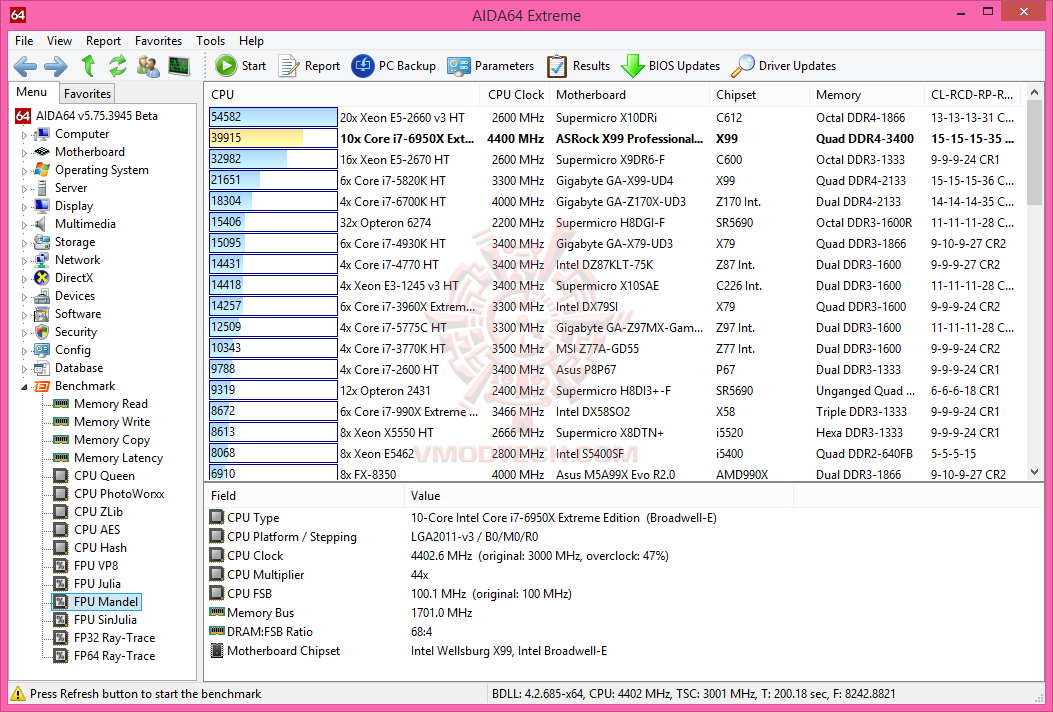Open the Report toolbar item
This screenshot has width=1053, height=712.
(x=309, y=66)
